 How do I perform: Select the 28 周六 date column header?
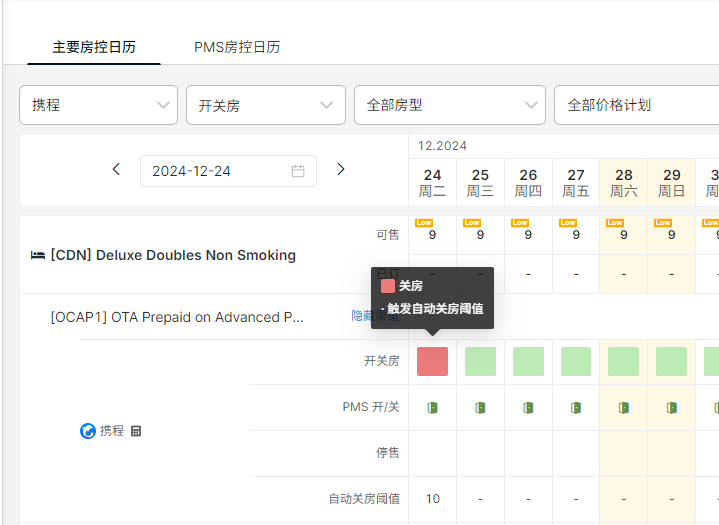click(x=624, y=182)
